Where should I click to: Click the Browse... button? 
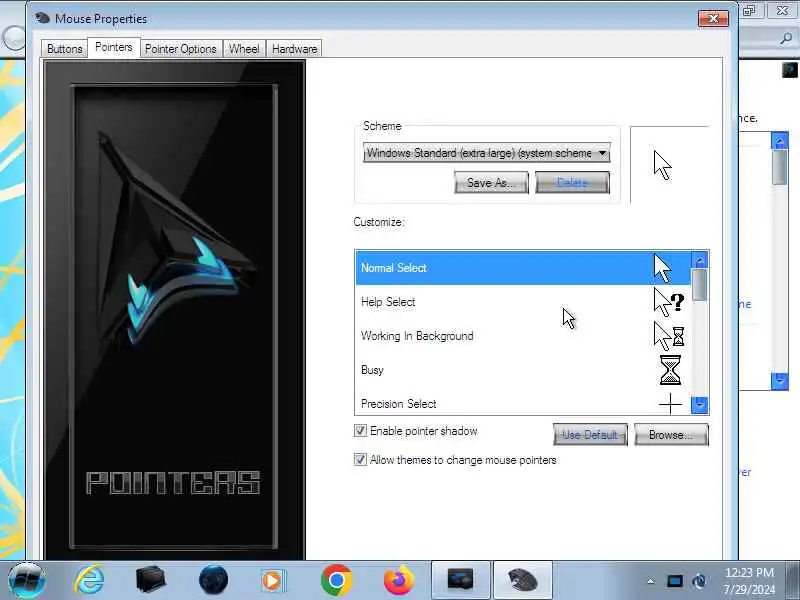tap(671, 435)
